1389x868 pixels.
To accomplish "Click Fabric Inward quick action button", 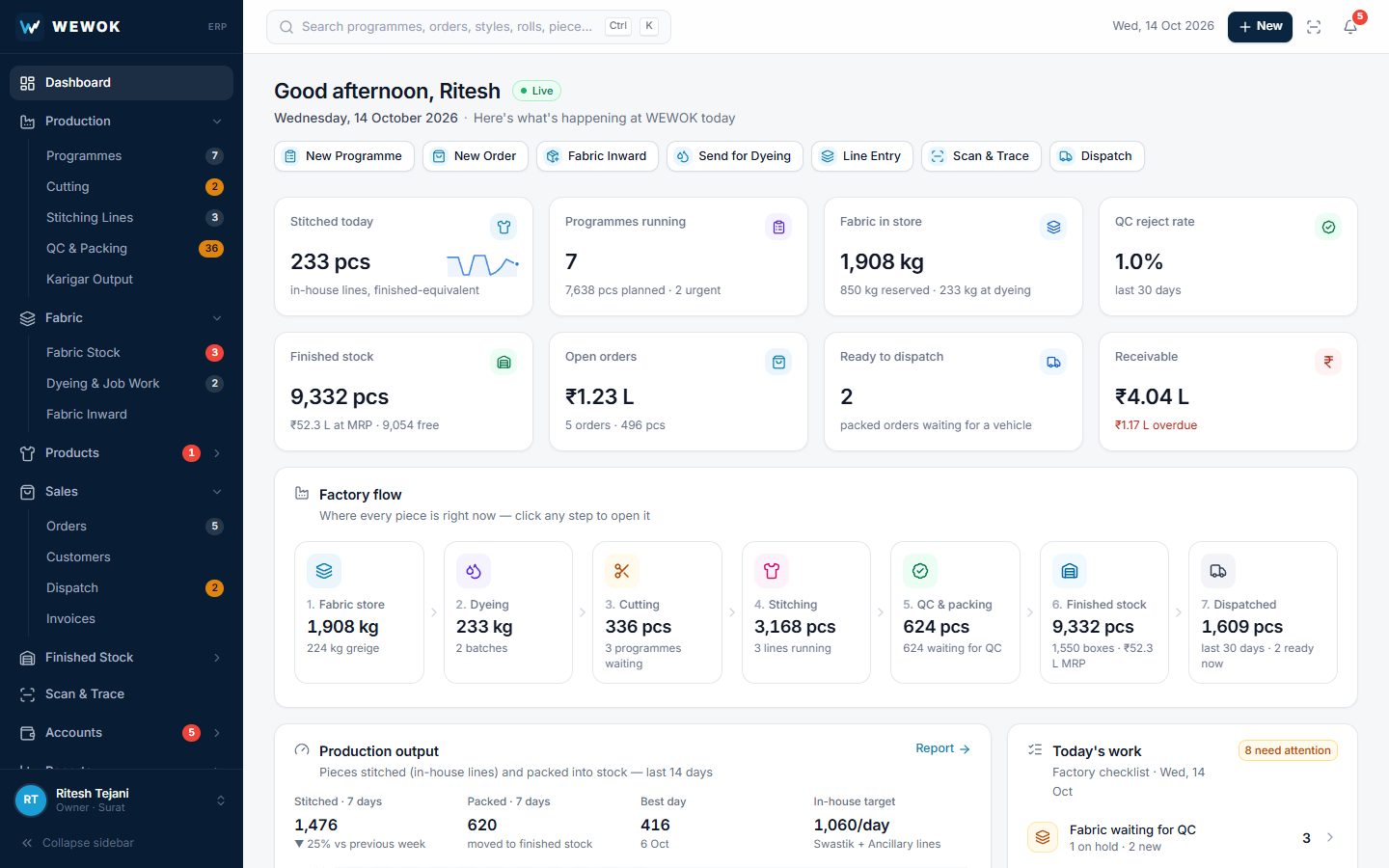I will pos(598,156).
